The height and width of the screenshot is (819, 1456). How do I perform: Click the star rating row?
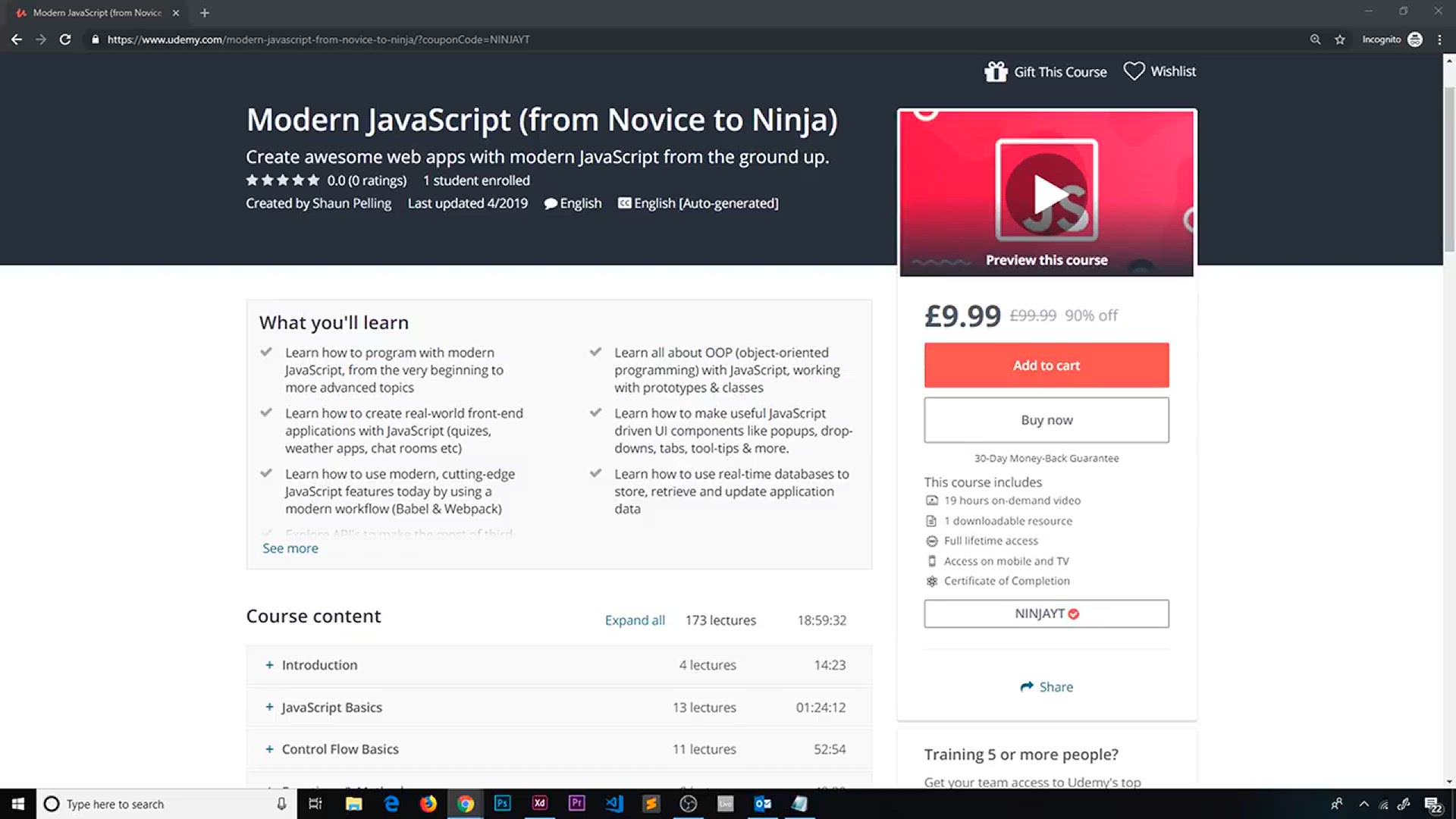(283, 180)
